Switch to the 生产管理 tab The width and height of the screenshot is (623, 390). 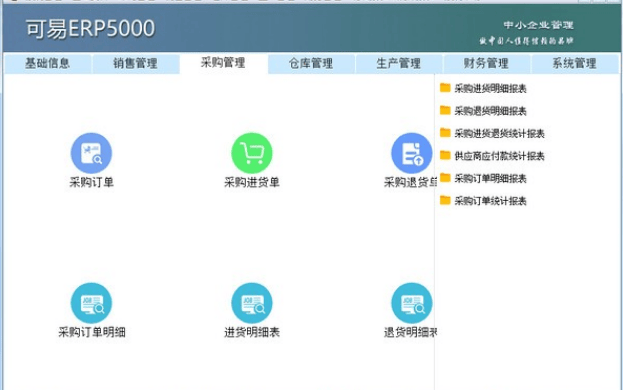point(399,64)
